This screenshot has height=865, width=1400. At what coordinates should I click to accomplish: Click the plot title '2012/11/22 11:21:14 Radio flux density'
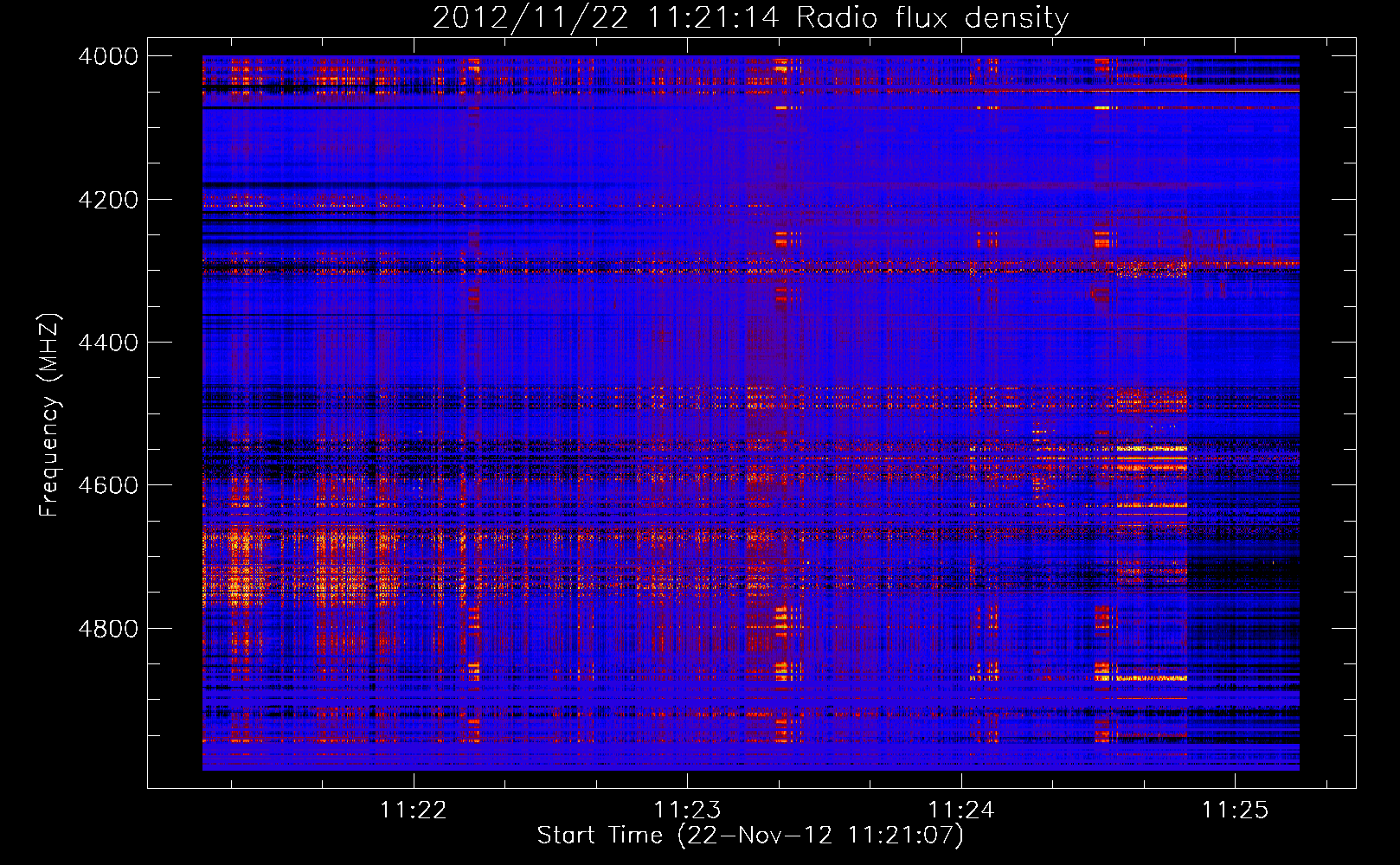(x=750, y=18)
